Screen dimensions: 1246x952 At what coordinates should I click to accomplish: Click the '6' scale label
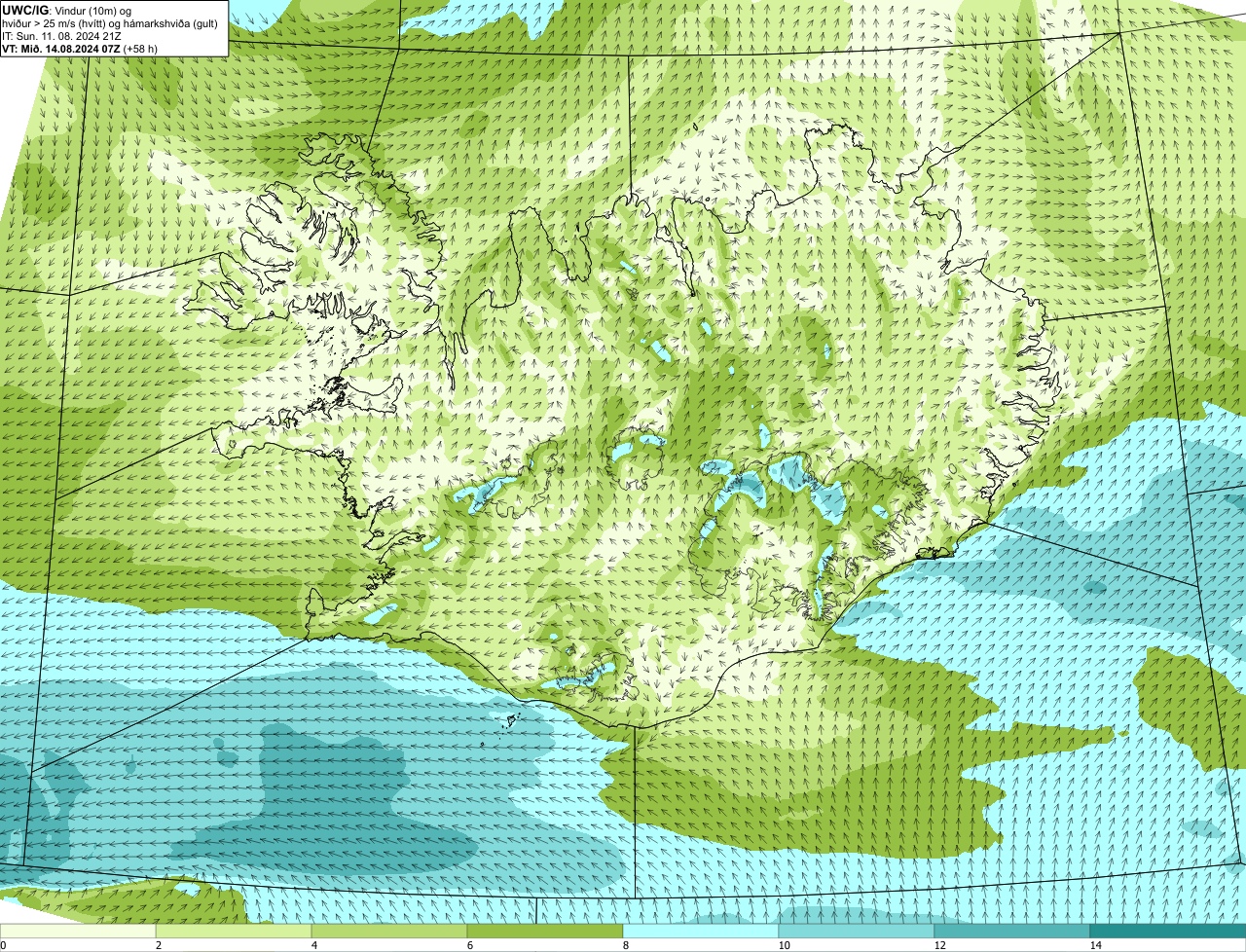pyautogui.click(x=469, y=945)
